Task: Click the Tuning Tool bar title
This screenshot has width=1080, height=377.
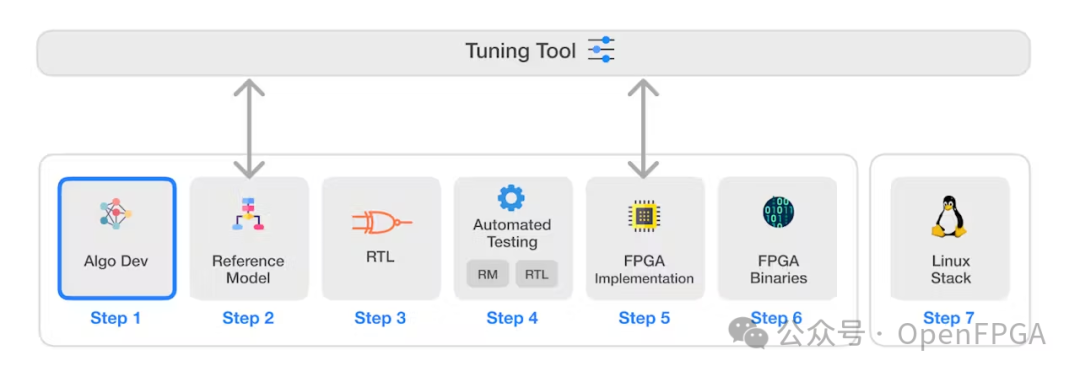Action: click(521, 51)
